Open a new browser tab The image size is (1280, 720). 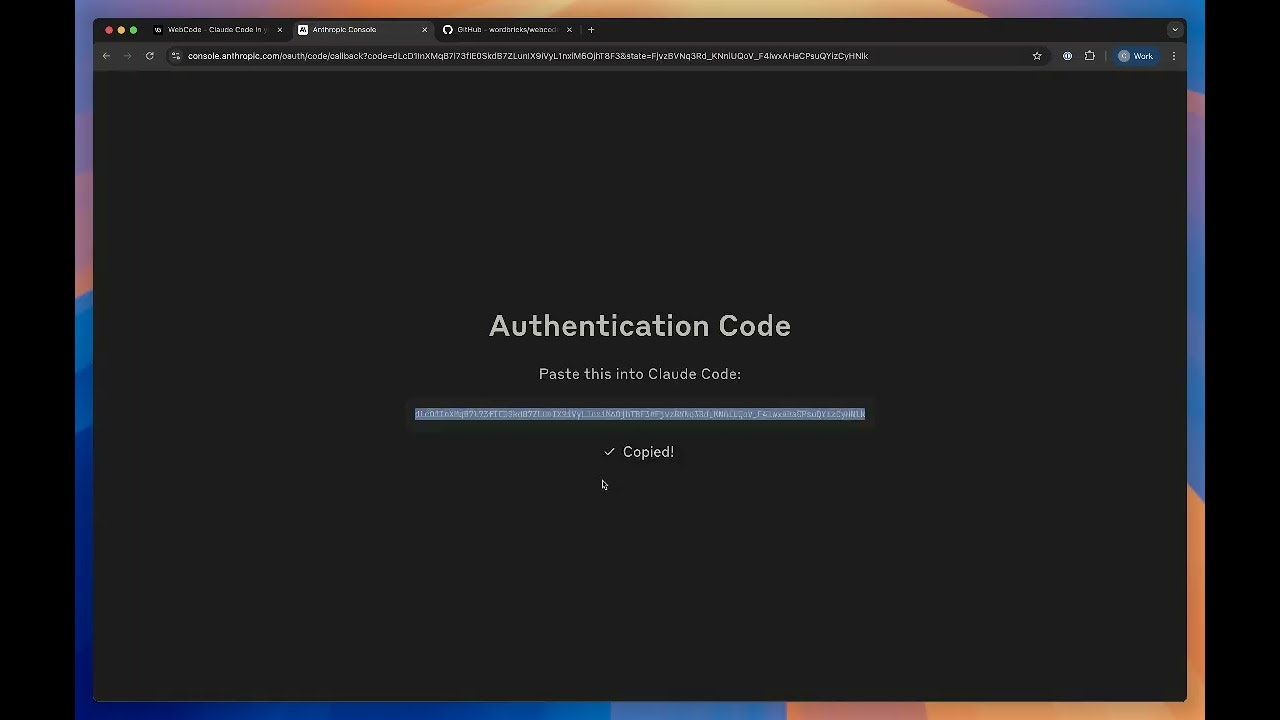[x=591, y=30]
